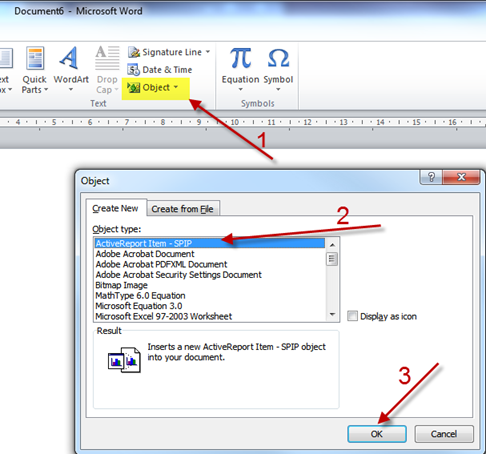Image resolution: width=486 pixels, height=454 pixels.
Task: Select Bitmap Image object type
Action: pyautogui.click(x=210, y=285)
